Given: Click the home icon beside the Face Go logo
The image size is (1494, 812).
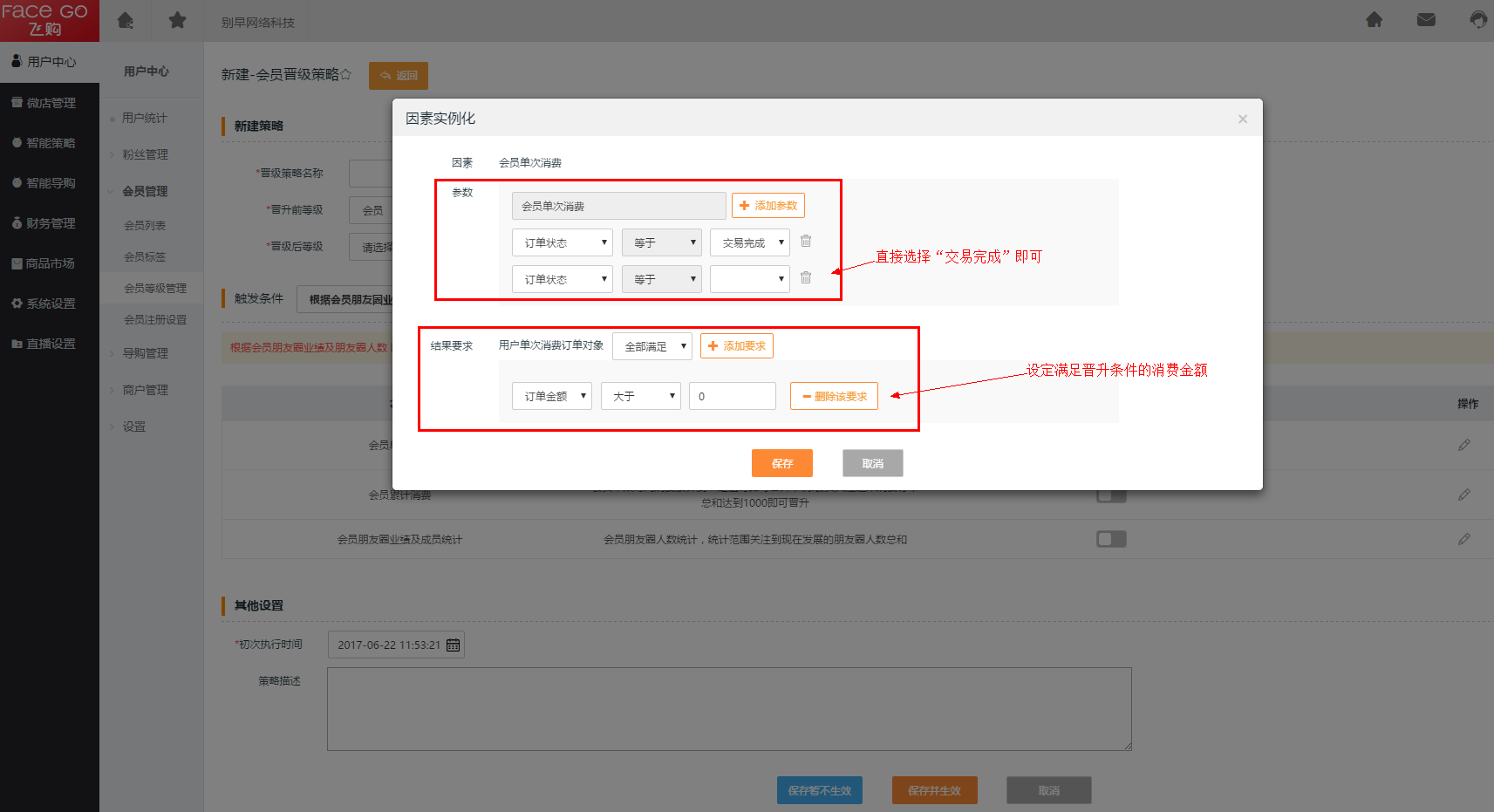Looking at the screenshot, I should pyautogui.click(x=126, y=20).
